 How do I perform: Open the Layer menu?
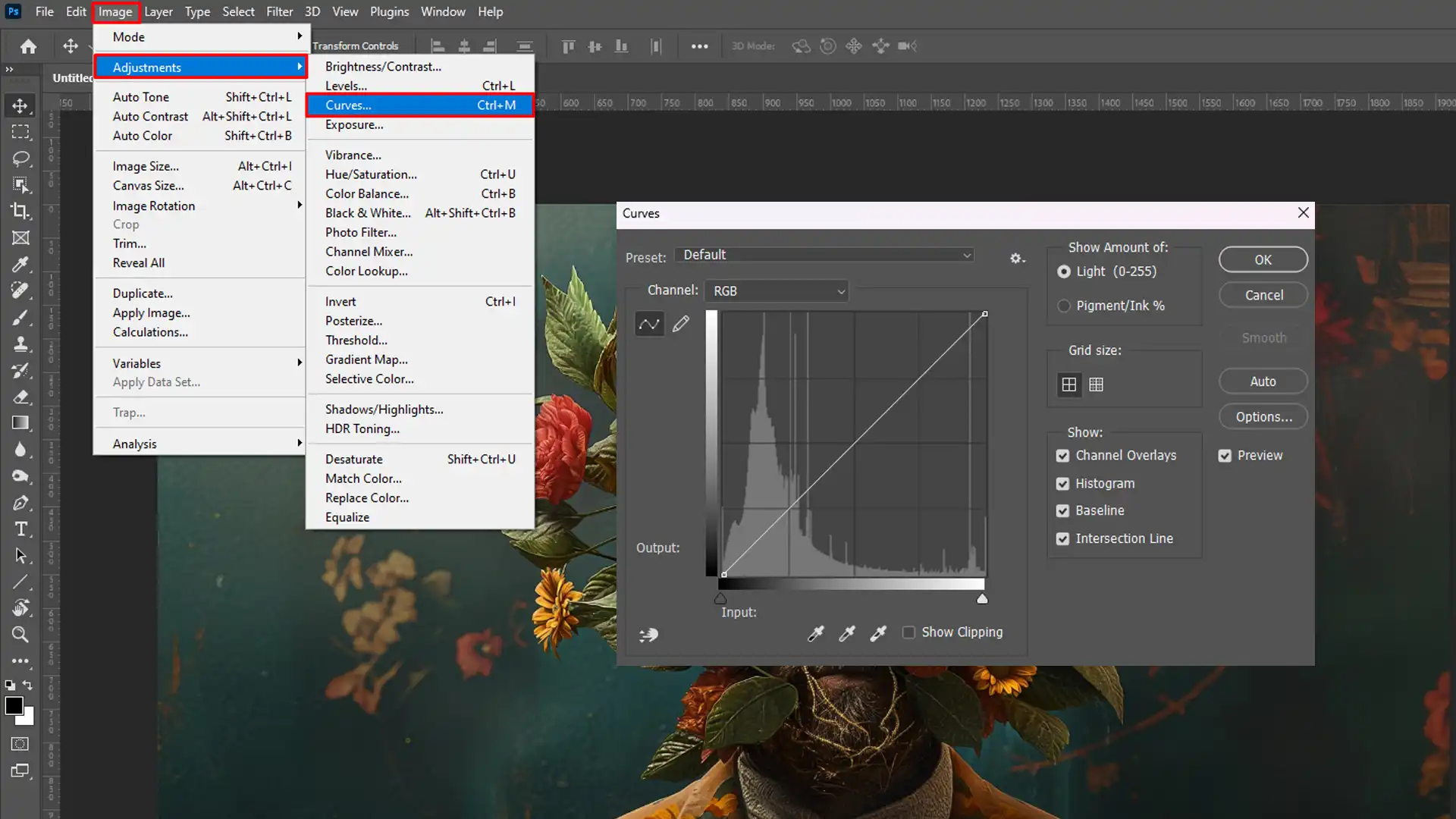coord(158,11)
